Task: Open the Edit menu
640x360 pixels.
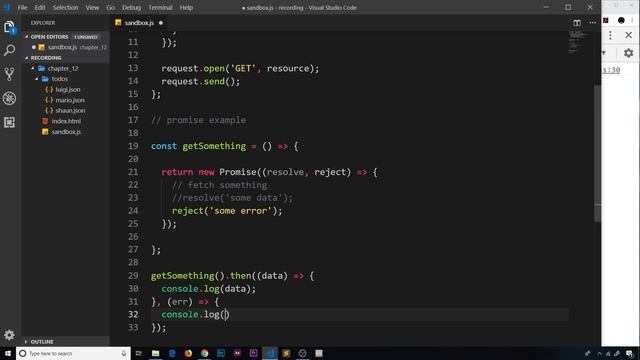Action: tap(40, 7)
